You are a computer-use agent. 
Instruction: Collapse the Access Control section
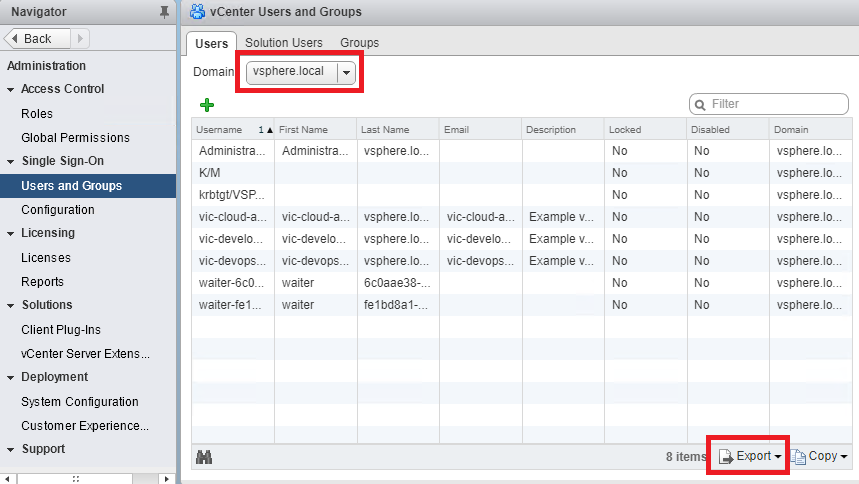pos(10,89)
